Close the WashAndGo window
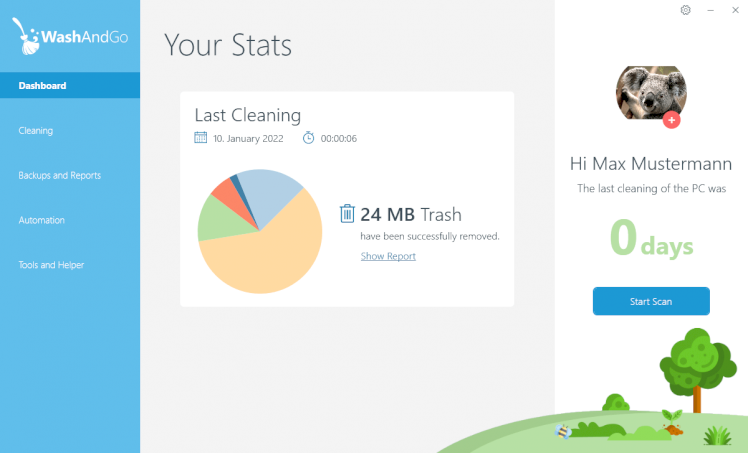 pyautogui.click(x=736, y=10)
